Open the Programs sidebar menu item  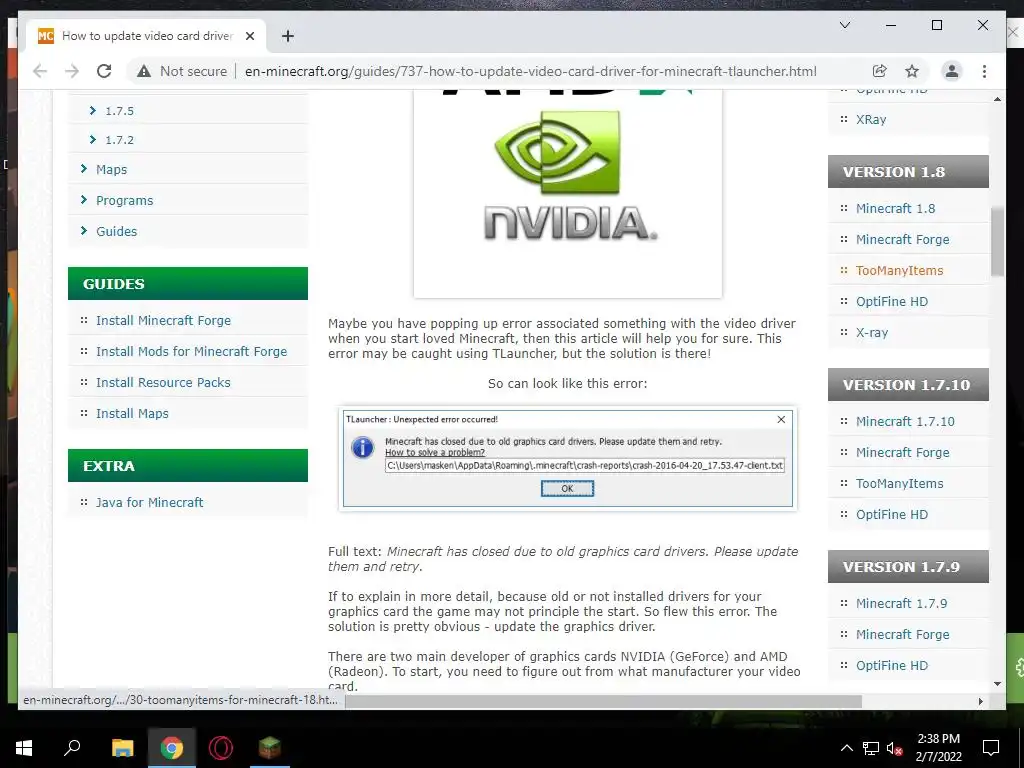click(125, 200)
